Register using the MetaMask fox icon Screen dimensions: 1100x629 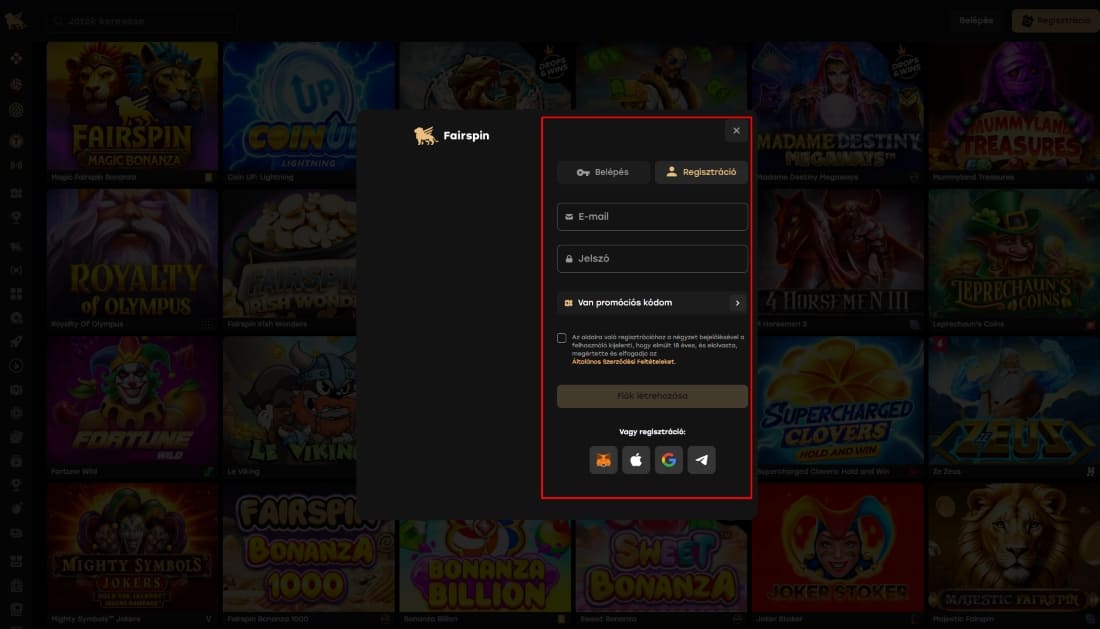(603, 460)
